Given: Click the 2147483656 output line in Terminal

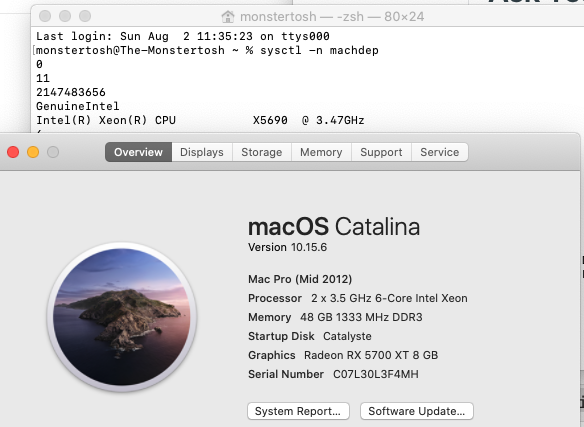Looking at the screenshot, I should [71, 92].
